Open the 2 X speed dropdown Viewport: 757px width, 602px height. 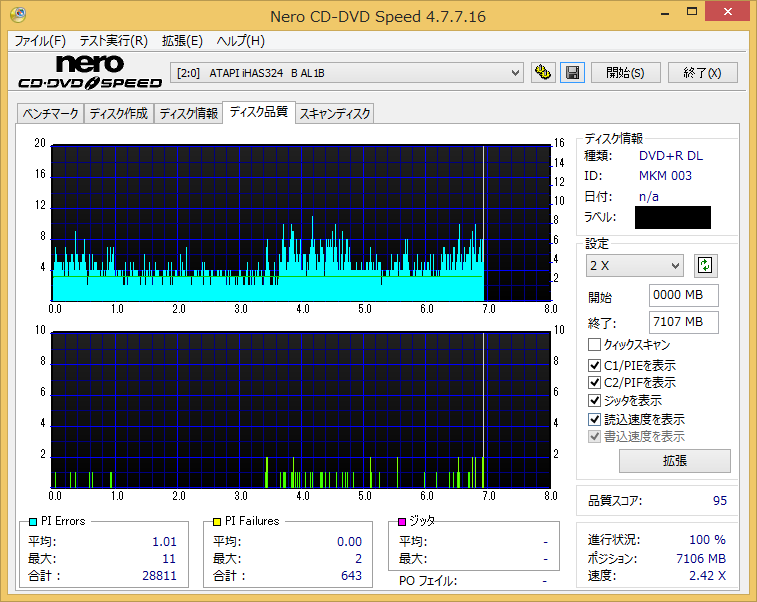point(635,266)
